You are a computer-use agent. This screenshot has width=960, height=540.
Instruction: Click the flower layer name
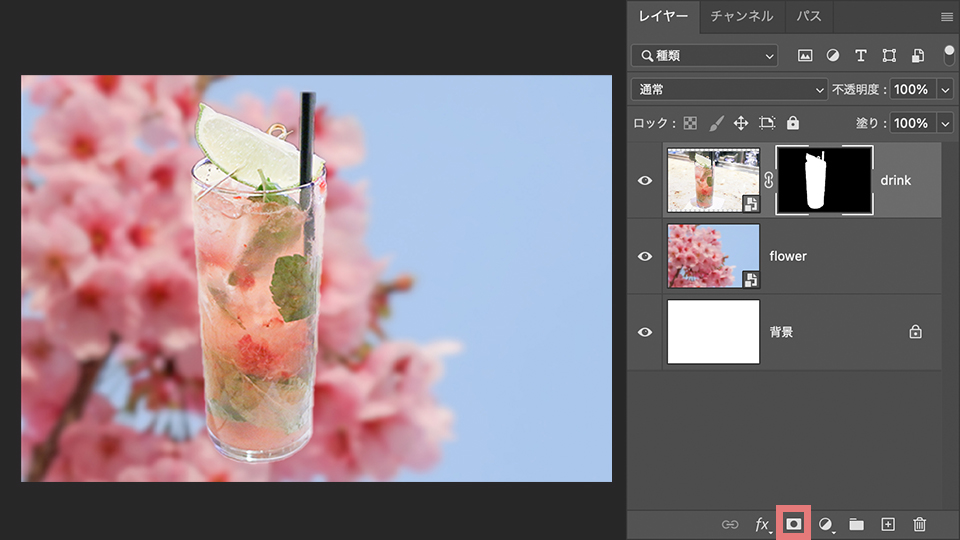click(788, 257)
